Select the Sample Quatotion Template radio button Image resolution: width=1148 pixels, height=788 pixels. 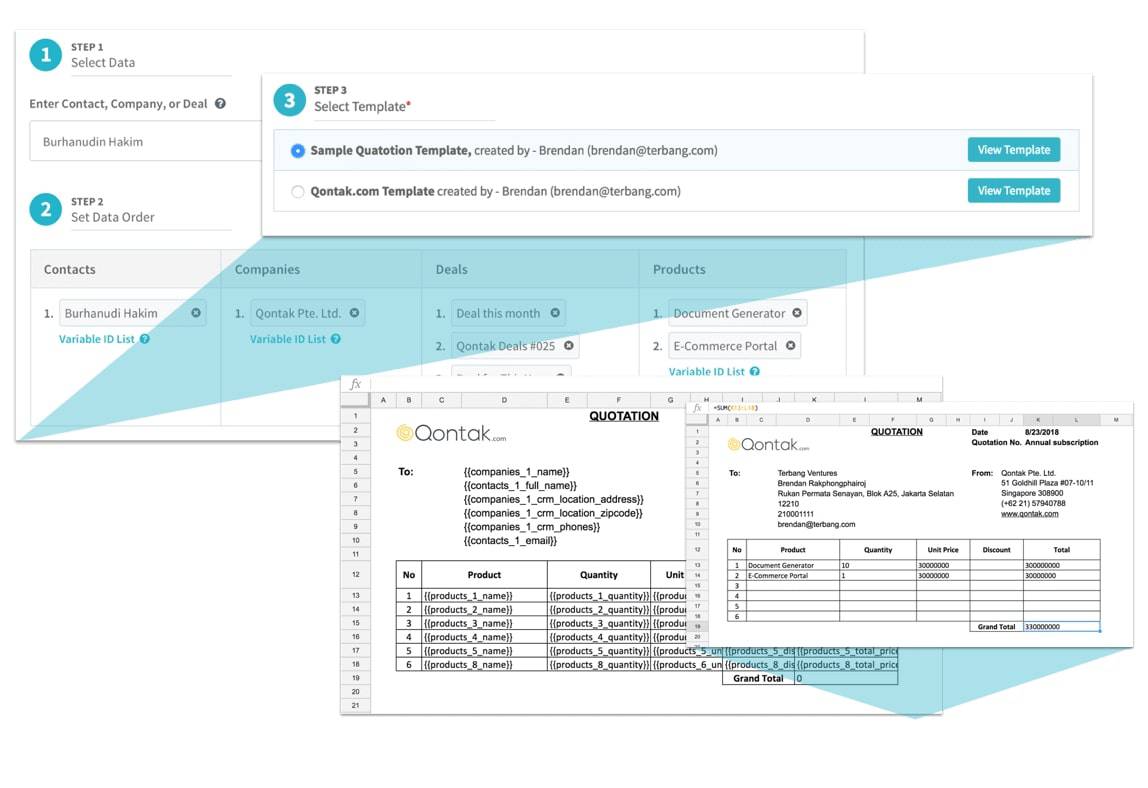pyautogui.click(x=297, y=151)
